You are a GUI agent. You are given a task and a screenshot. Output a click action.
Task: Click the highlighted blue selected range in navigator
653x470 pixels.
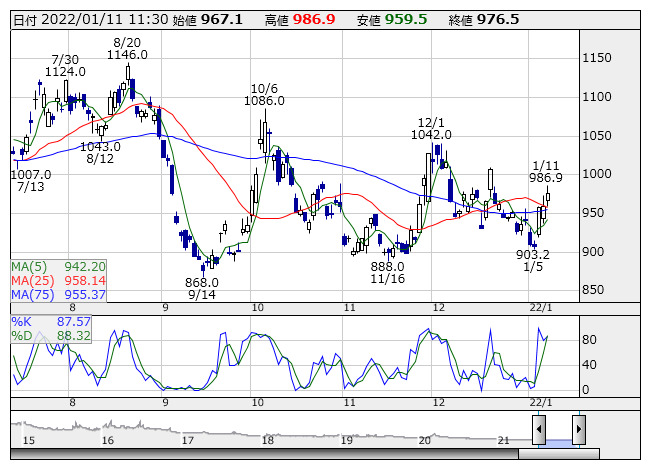click(x=559, y=441)
